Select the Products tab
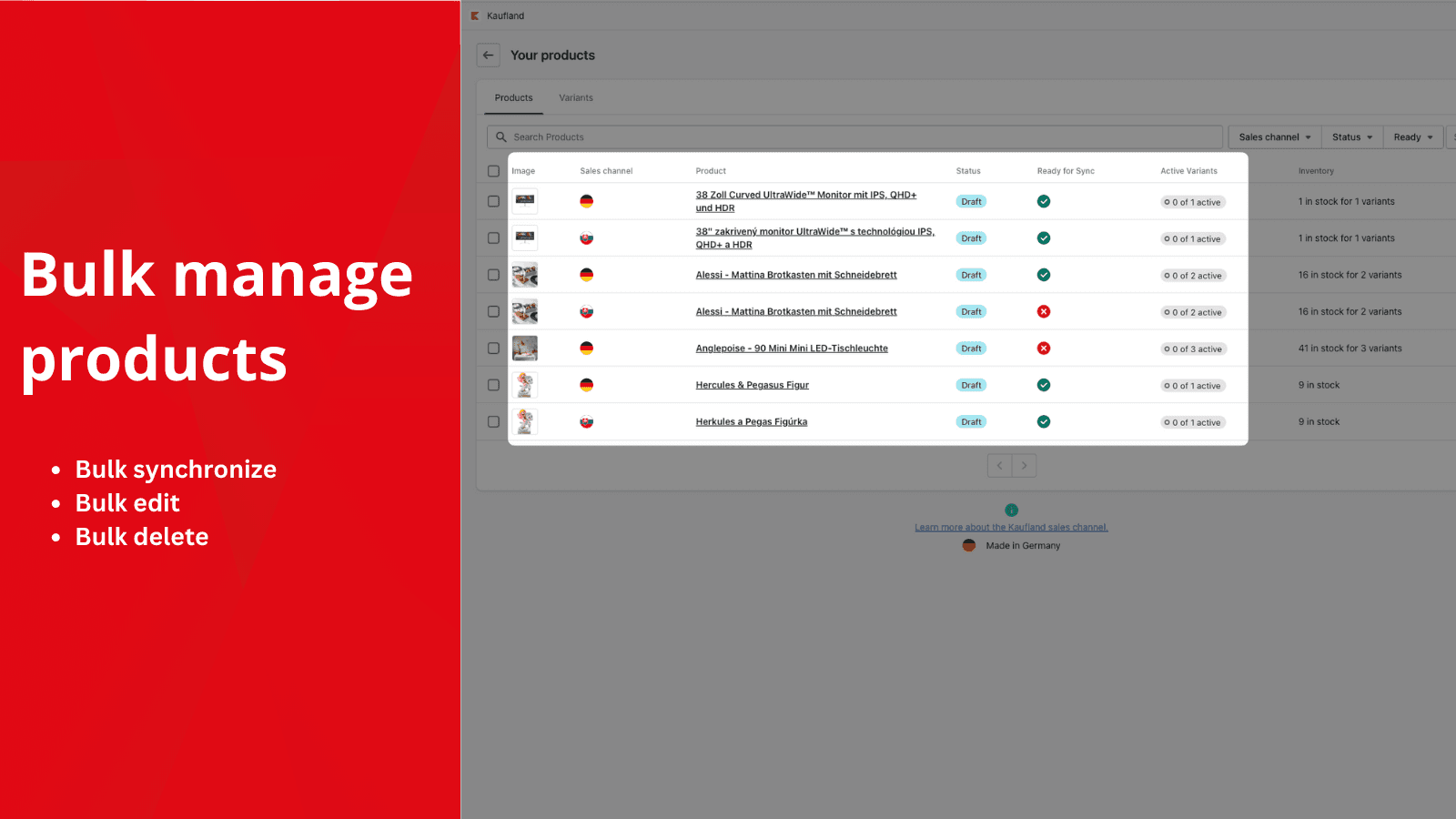 tap(512, 97)
